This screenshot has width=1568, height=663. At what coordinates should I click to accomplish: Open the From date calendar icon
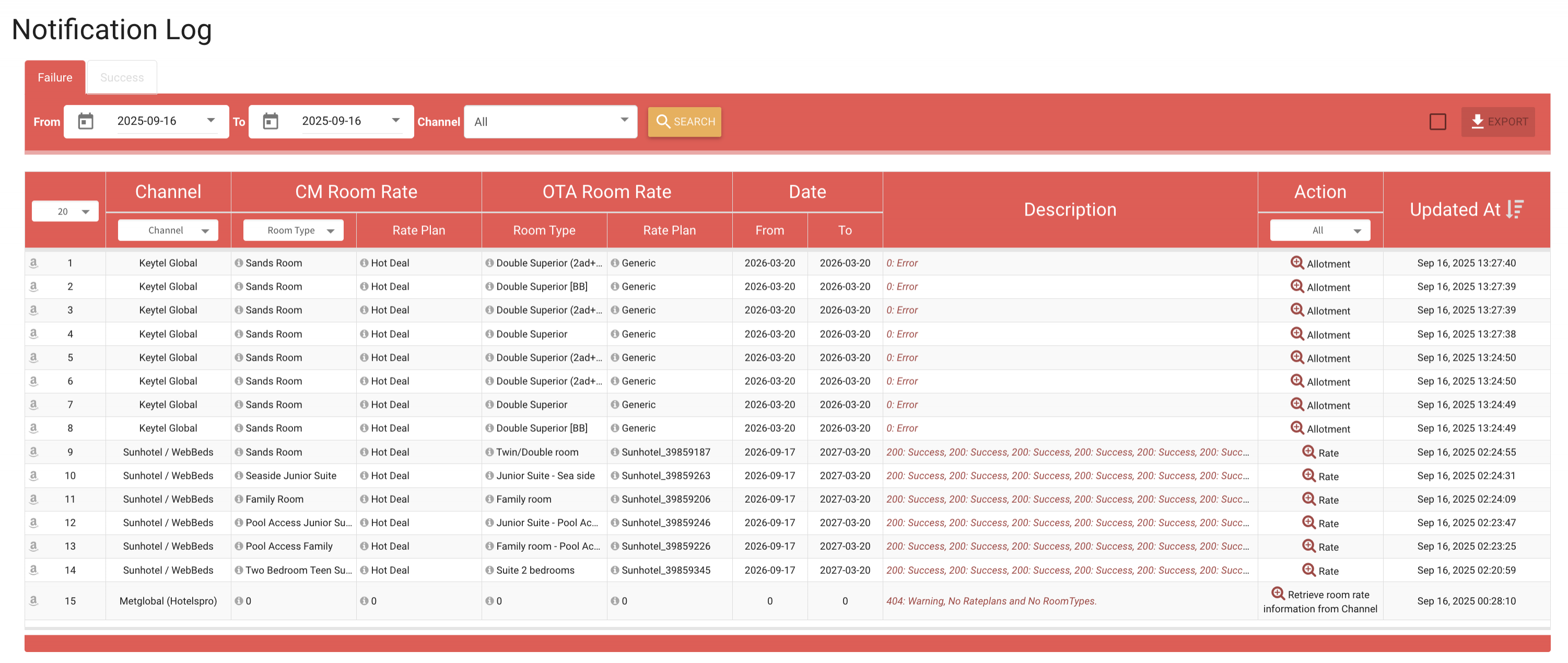coord(86,122)
